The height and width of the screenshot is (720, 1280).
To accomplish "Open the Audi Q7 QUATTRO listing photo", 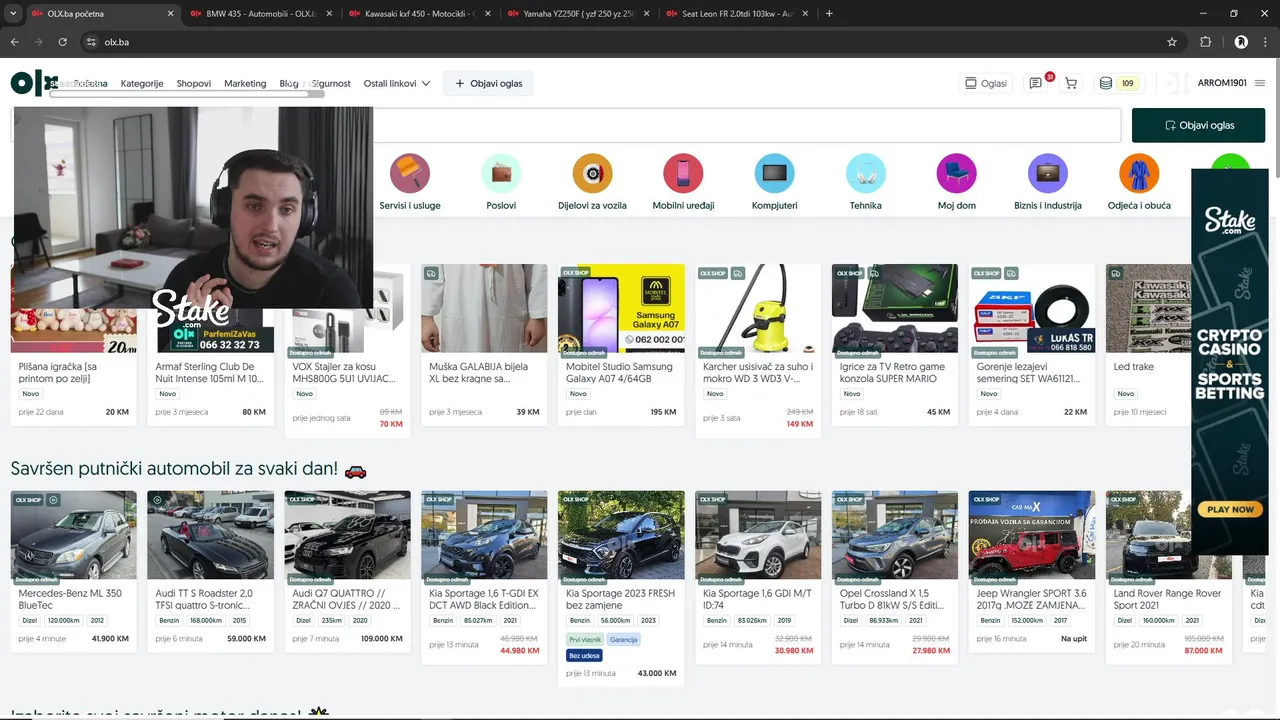I will point(347,535).
